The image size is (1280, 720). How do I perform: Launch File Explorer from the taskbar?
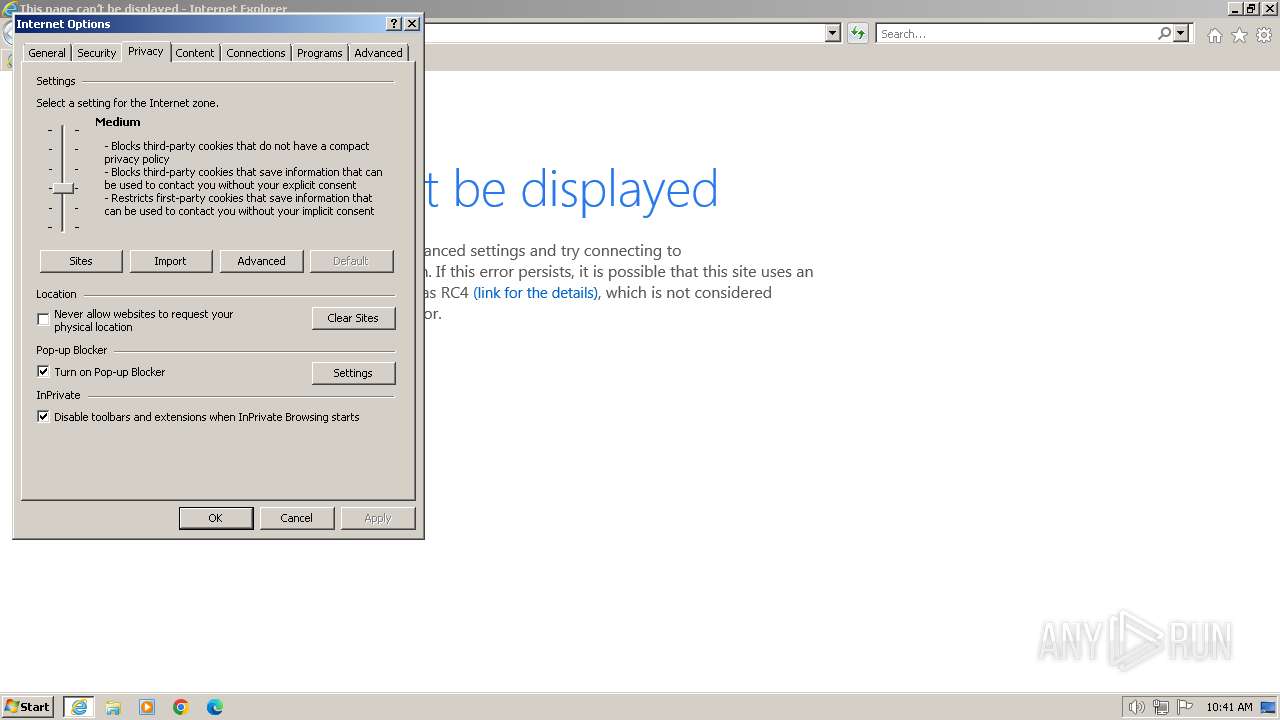point(113,707)
